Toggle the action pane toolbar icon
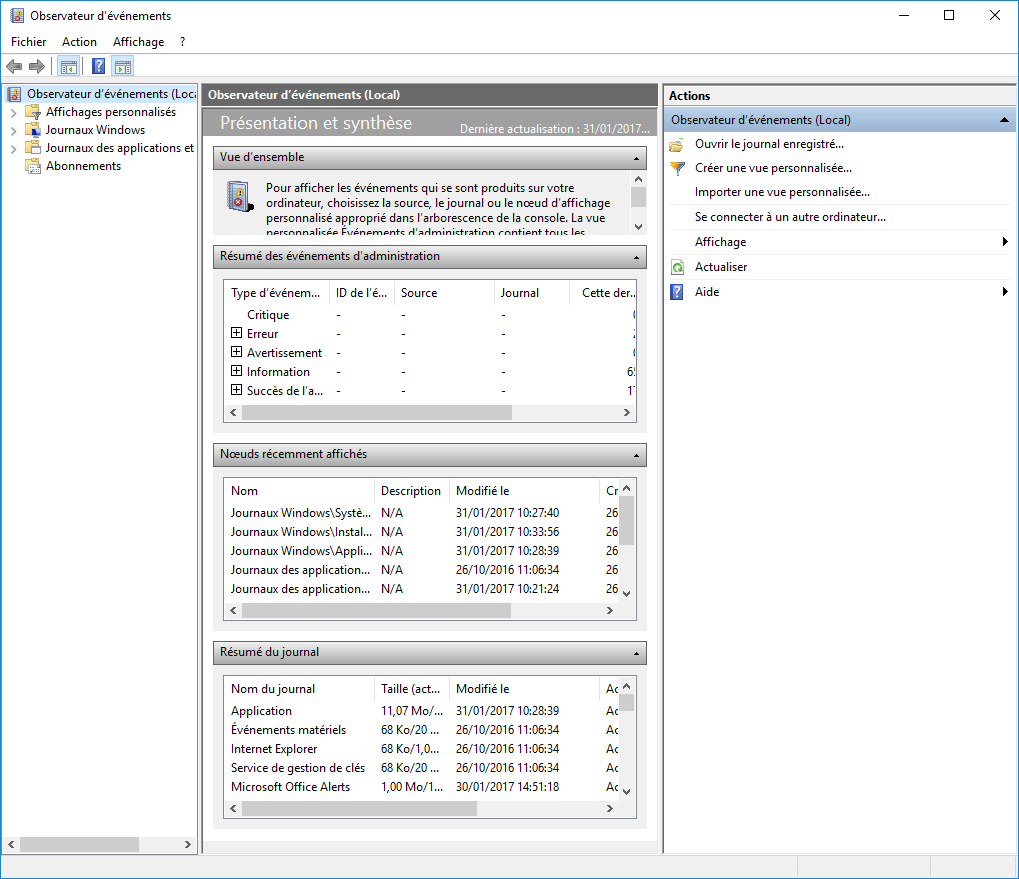1019x879 pixels. (123, 67)
